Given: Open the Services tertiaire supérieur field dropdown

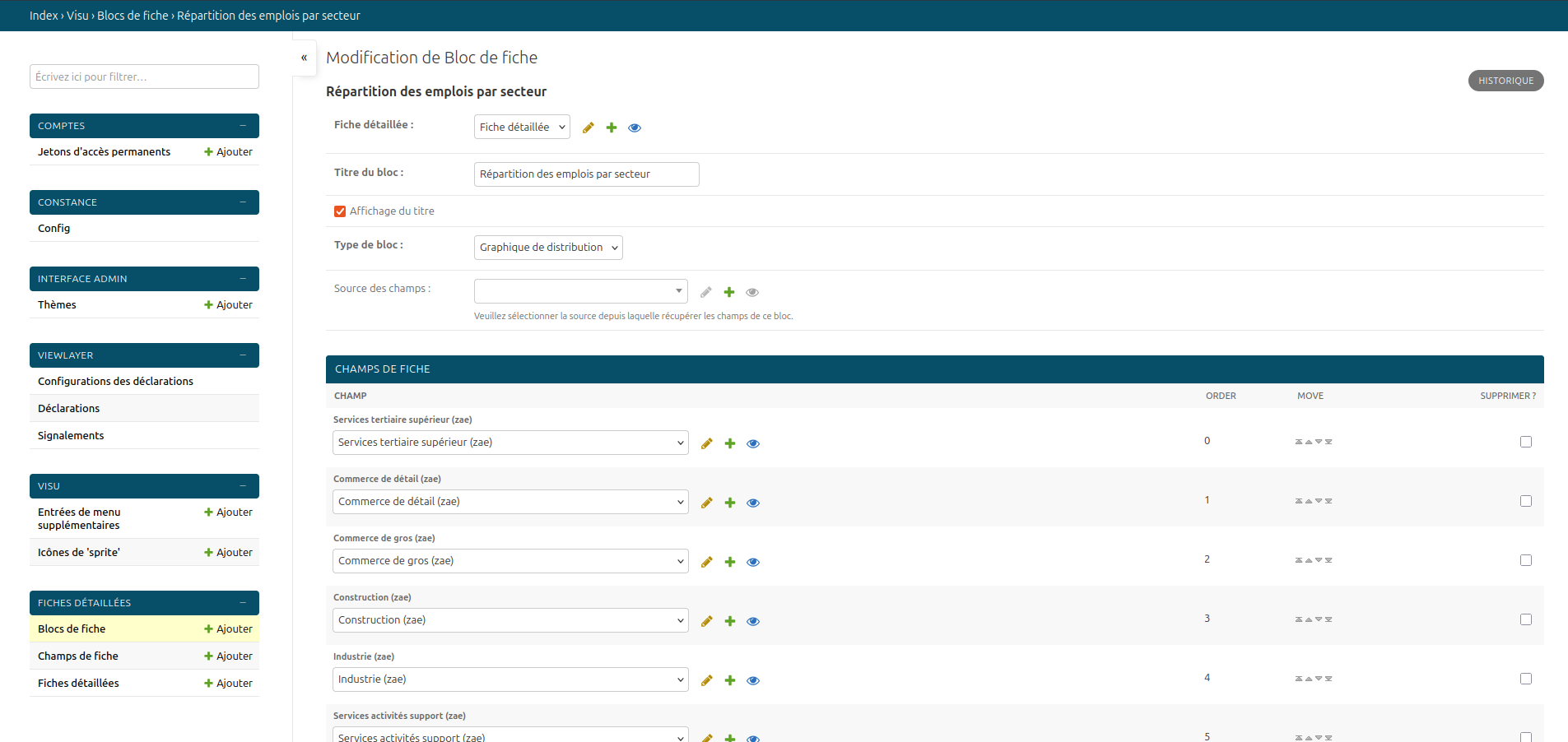Looking at the screenshot, I should [x=510, y=443].
